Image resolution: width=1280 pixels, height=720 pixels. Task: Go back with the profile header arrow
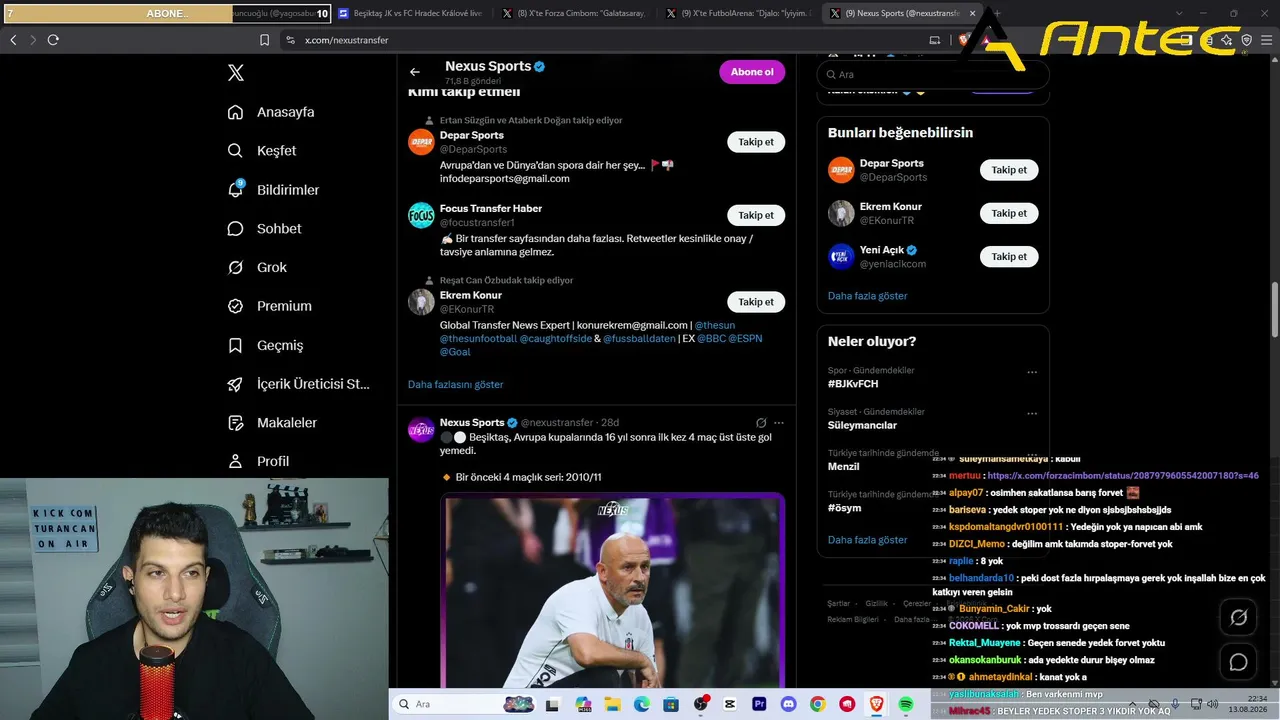[415, 72]
